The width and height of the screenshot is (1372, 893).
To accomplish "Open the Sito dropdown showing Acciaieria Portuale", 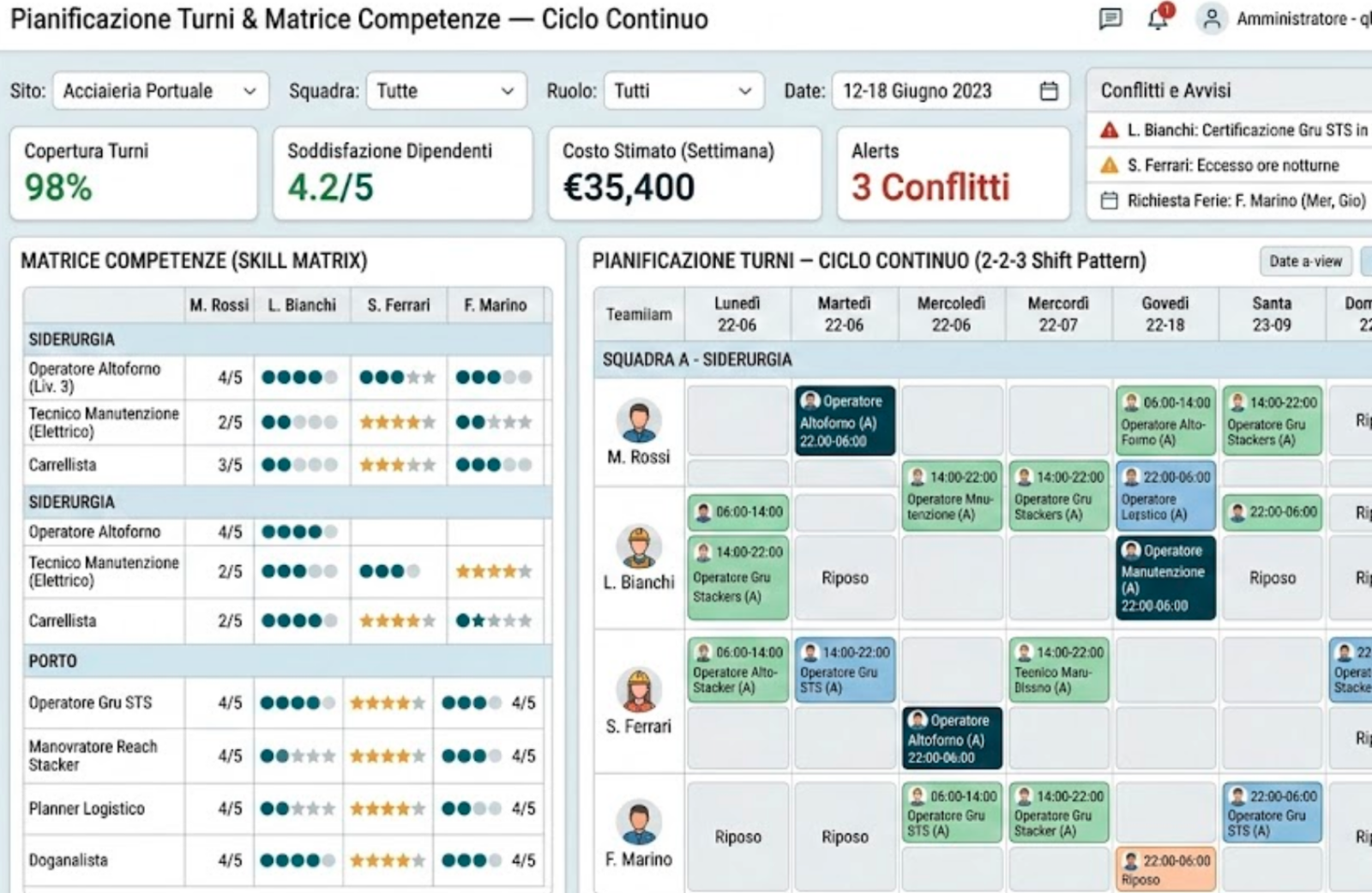I will [159, 90].
